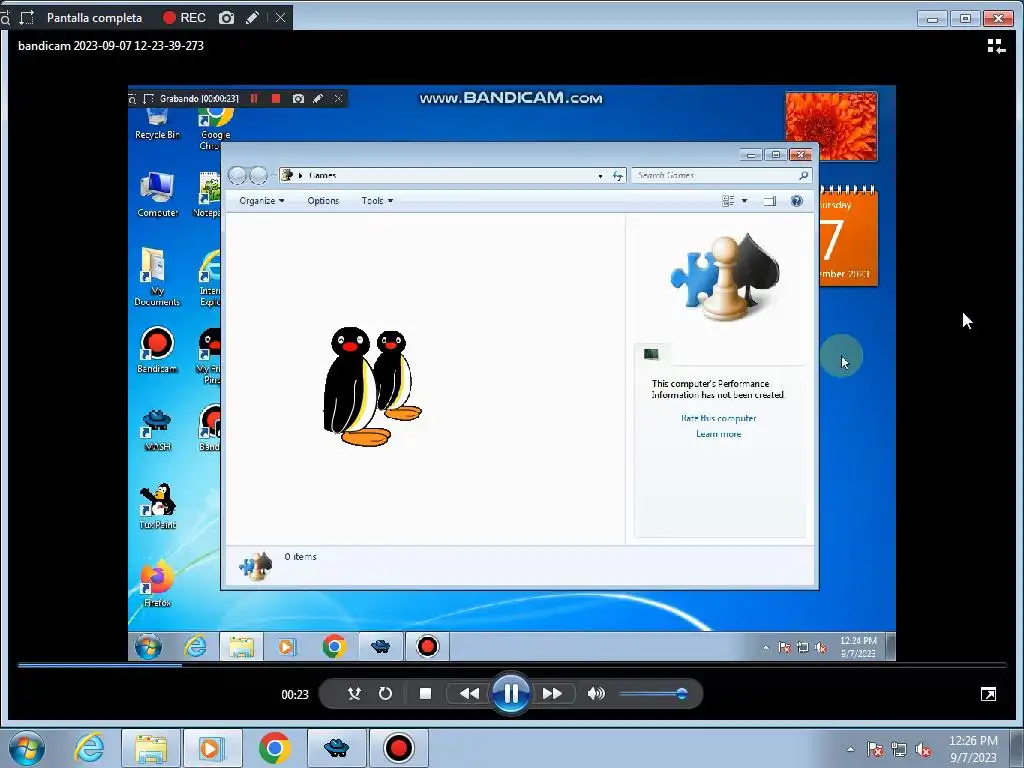Screen dimensions: 1024x768
Task: View the video full screen
Action: point(988,694)
